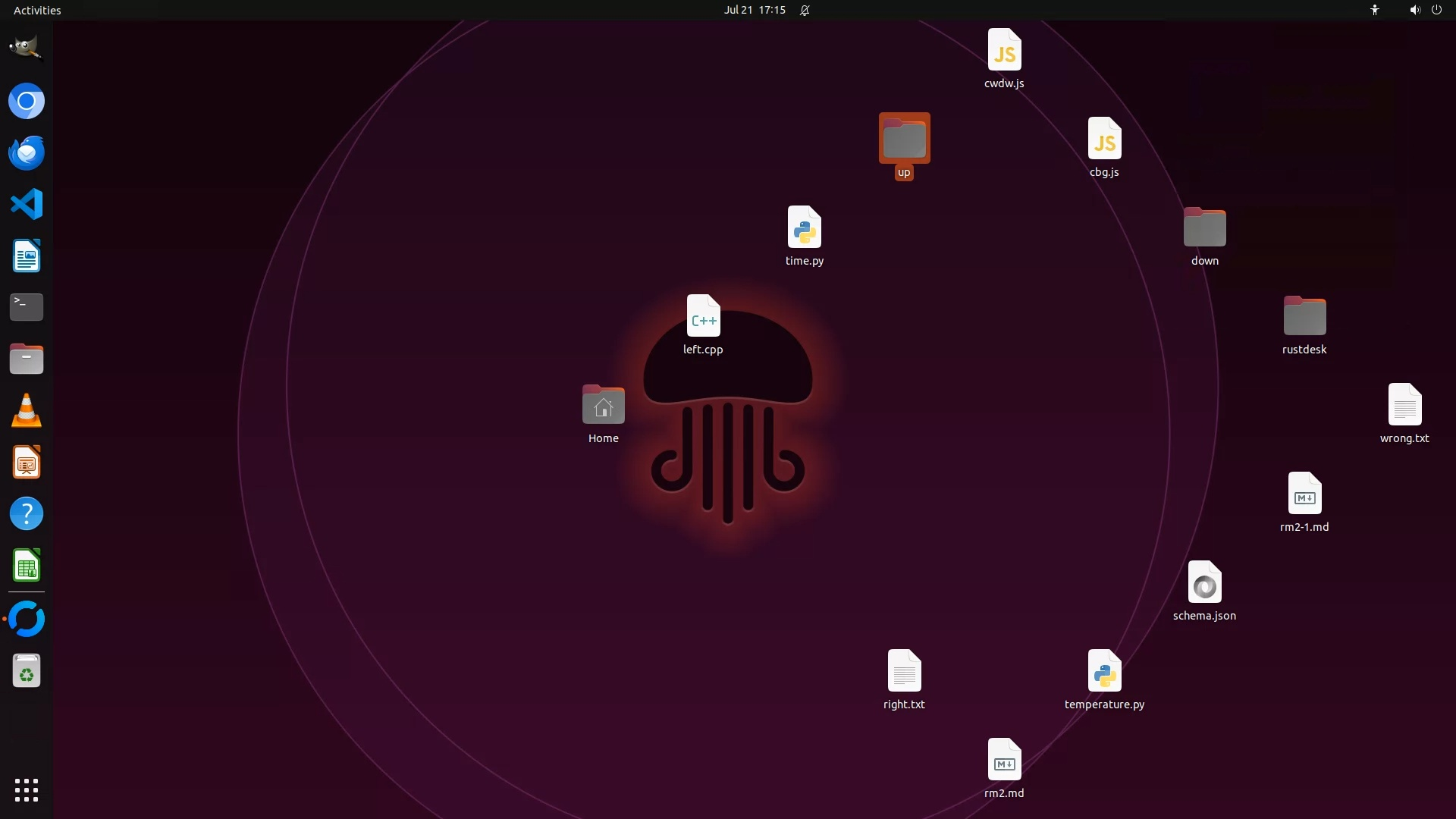The image size is (1456, 819).
Task: Show all applications grid
Action: point(26,789)
